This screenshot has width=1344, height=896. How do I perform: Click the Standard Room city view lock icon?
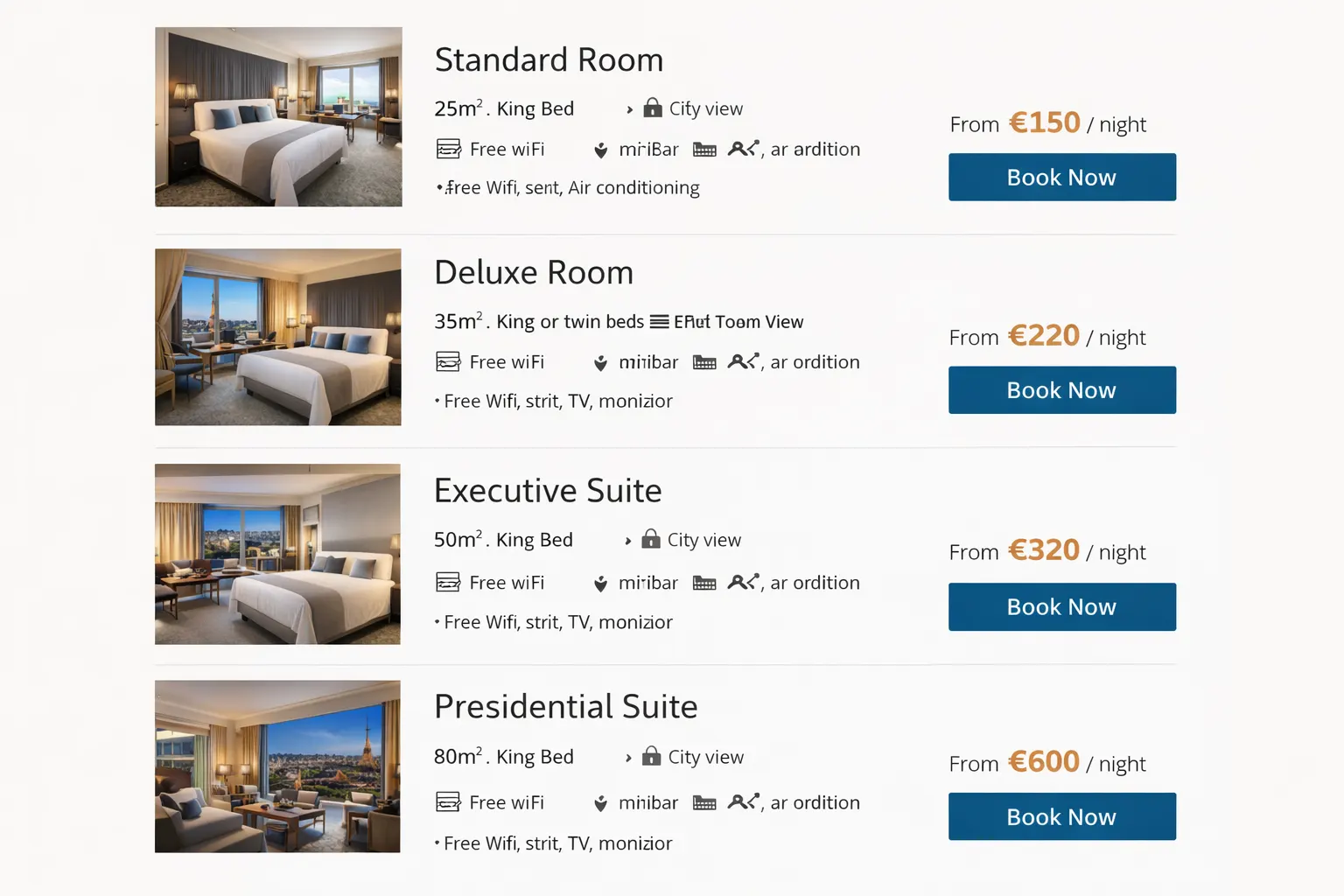(653, 108)
